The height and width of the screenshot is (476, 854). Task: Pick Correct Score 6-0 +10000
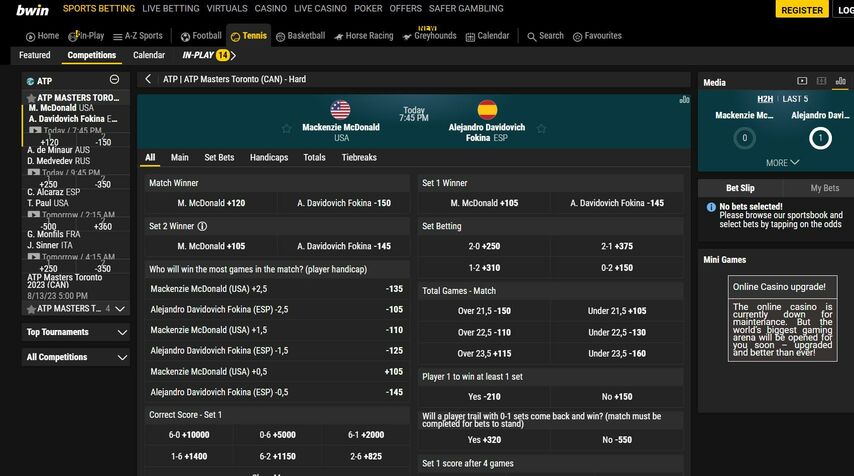[189, 435]
